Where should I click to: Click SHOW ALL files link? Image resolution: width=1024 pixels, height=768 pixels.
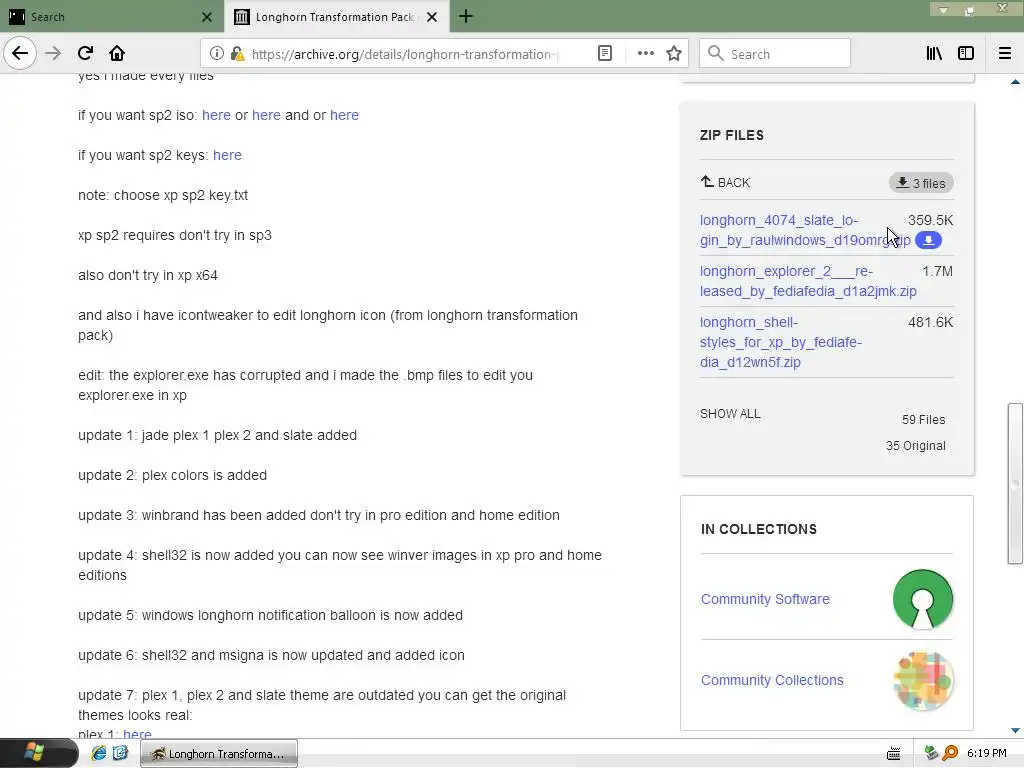(730, 413)
